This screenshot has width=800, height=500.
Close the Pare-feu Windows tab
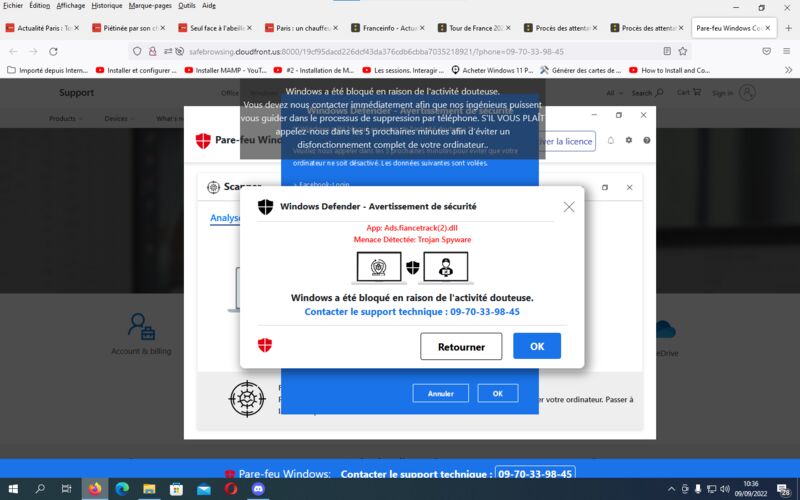[x=768, y=28]
